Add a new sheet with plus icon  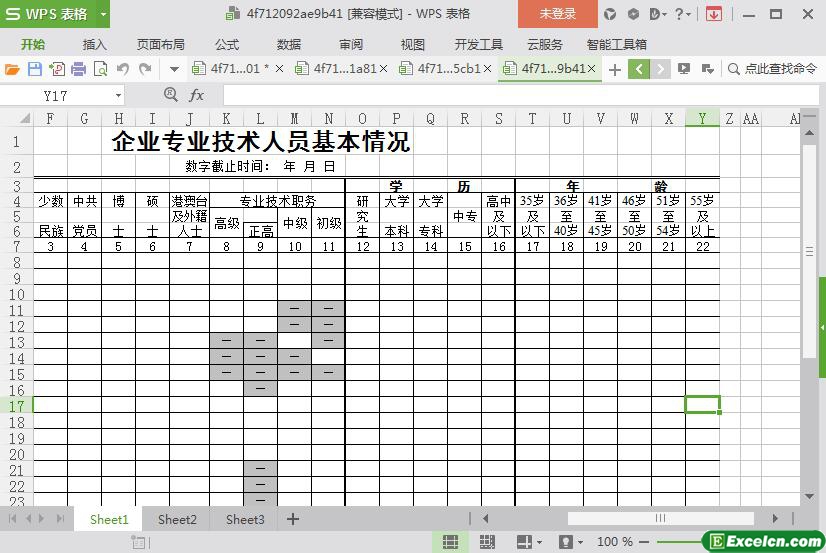tap(293, 519)
